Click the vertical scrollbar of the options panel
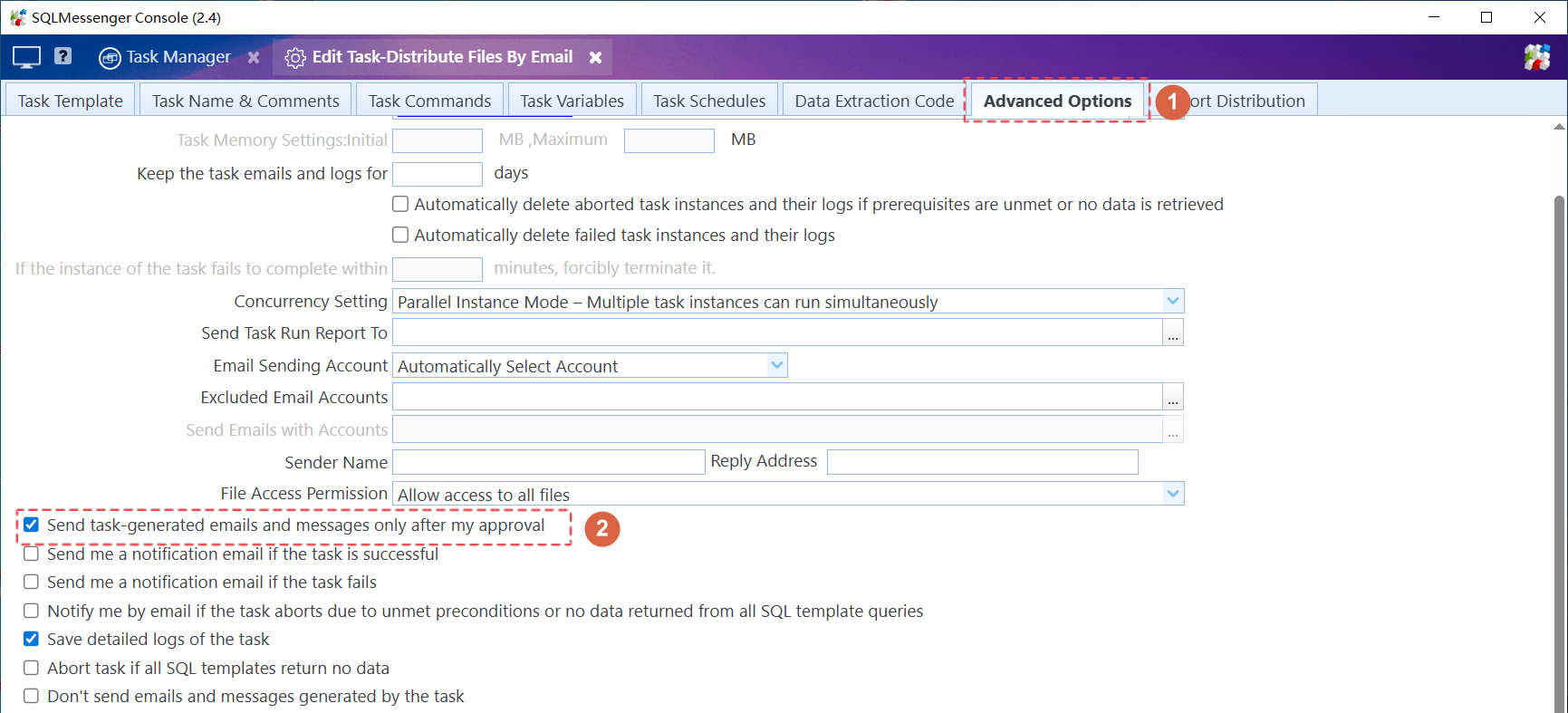This screenshot has height=713, width=1568. coord(1560,453)
